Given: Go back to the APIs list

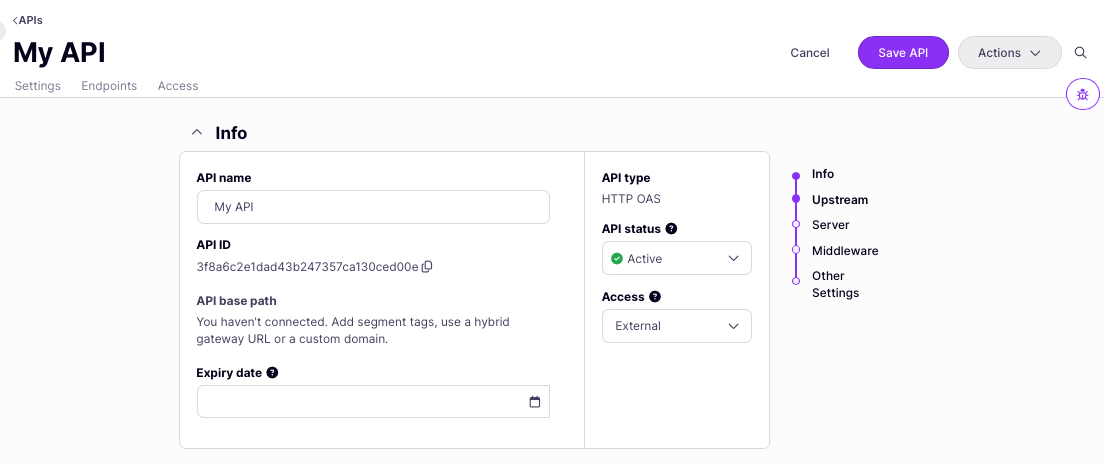Looking at the screenshot, I should tap(28, 20).
